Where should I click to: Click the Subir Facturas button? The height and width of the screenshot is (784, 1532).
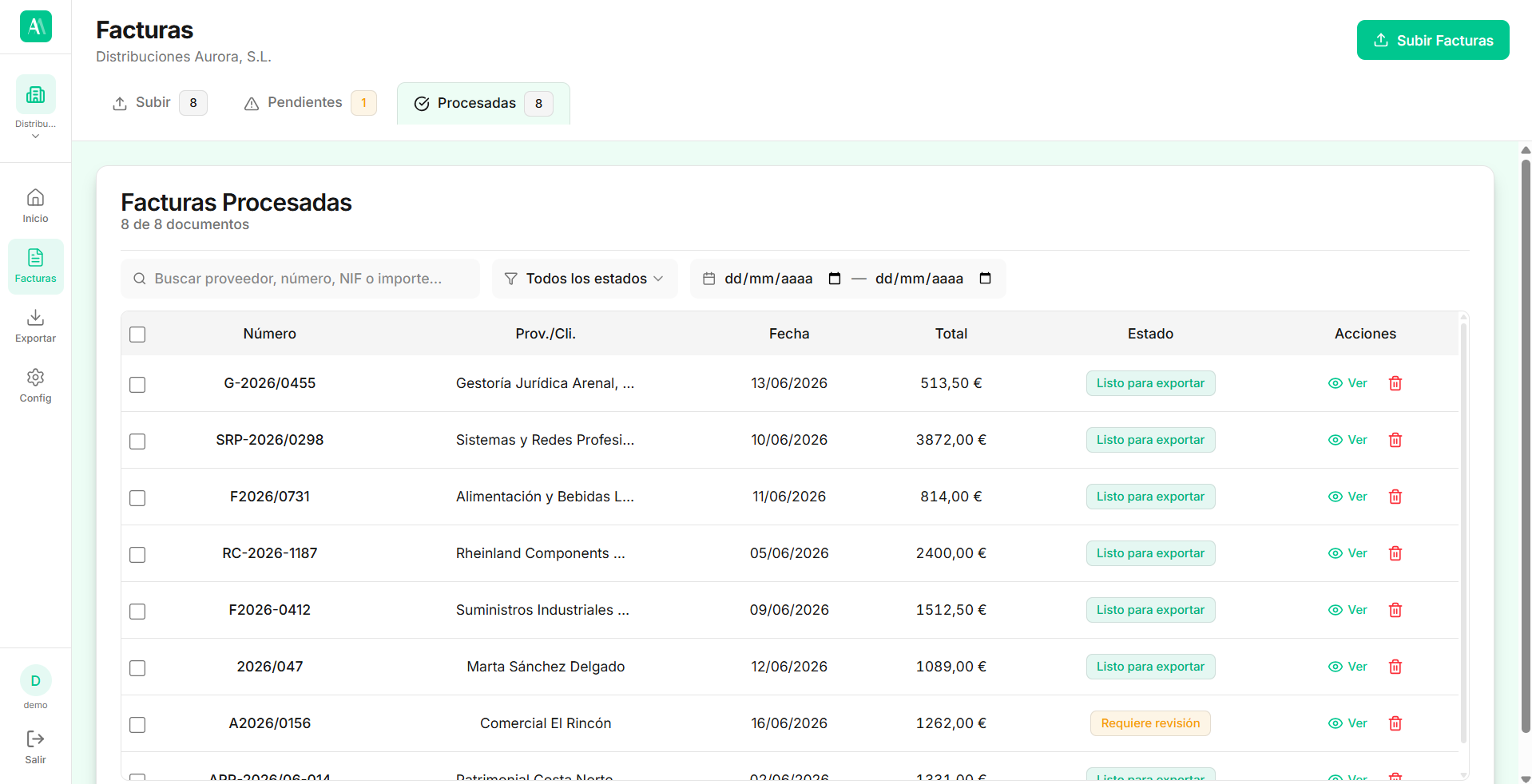(1433, 40)
